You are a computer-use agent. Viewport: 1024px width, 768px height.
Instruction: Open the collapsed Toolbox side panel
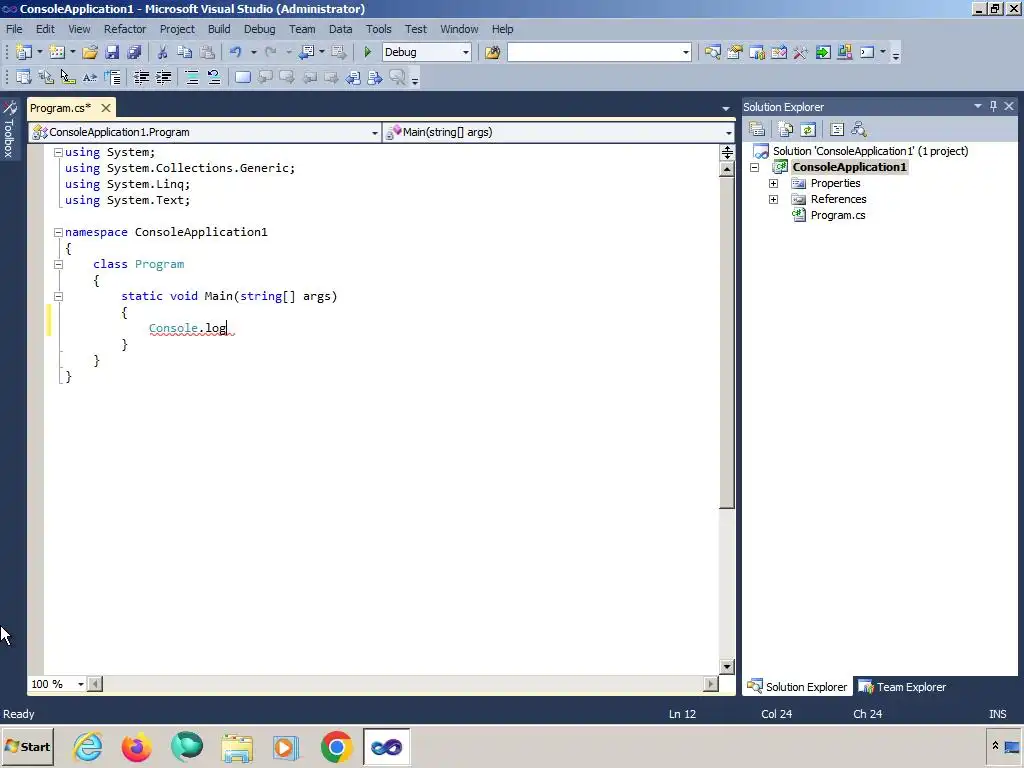pyautogui.click(x=8, y=129)
